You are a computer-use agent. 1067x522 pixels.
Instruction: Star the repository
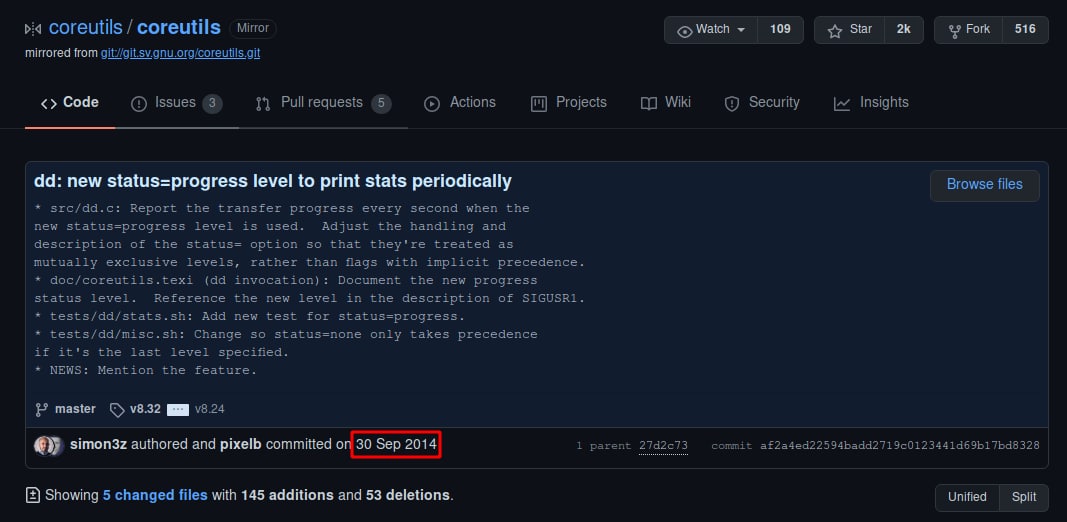[x=849, y=29]
